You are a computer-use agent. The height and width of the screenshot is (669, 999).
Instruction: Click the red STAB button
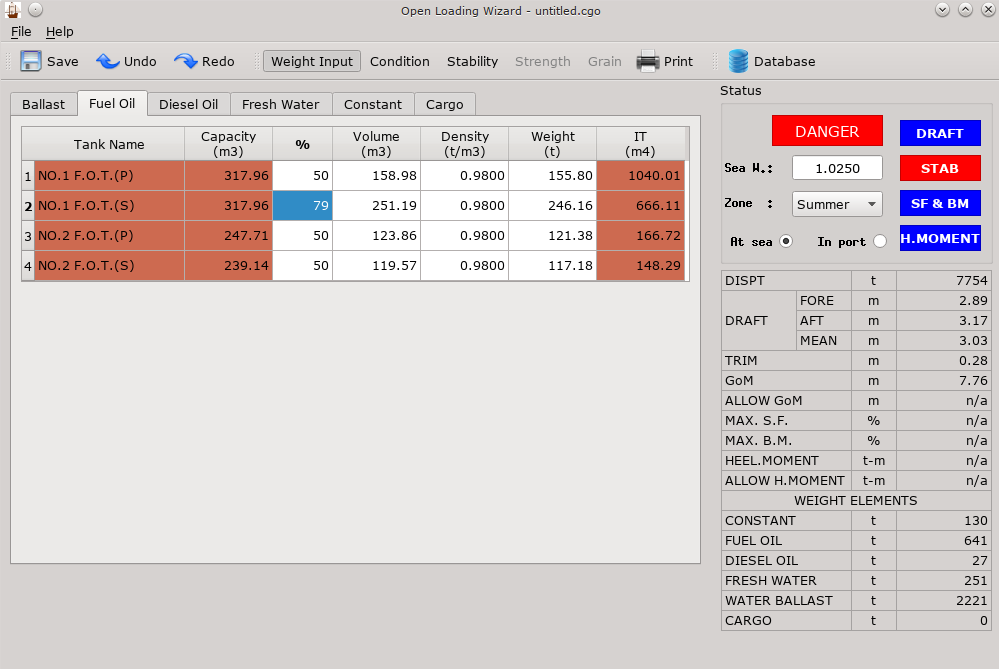(x=940, y=168)
